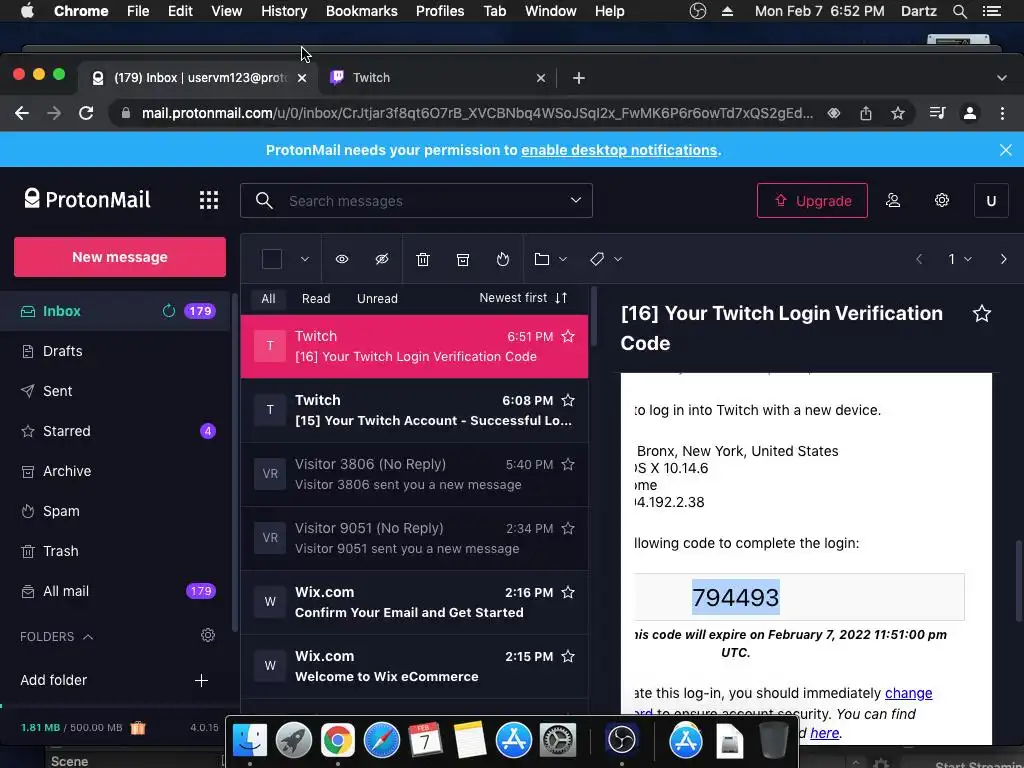Refresh inbox with the circular arrow icon
Image resolution: width=1024 pixels, height=768 pixels.
click(x=168, y=311)
